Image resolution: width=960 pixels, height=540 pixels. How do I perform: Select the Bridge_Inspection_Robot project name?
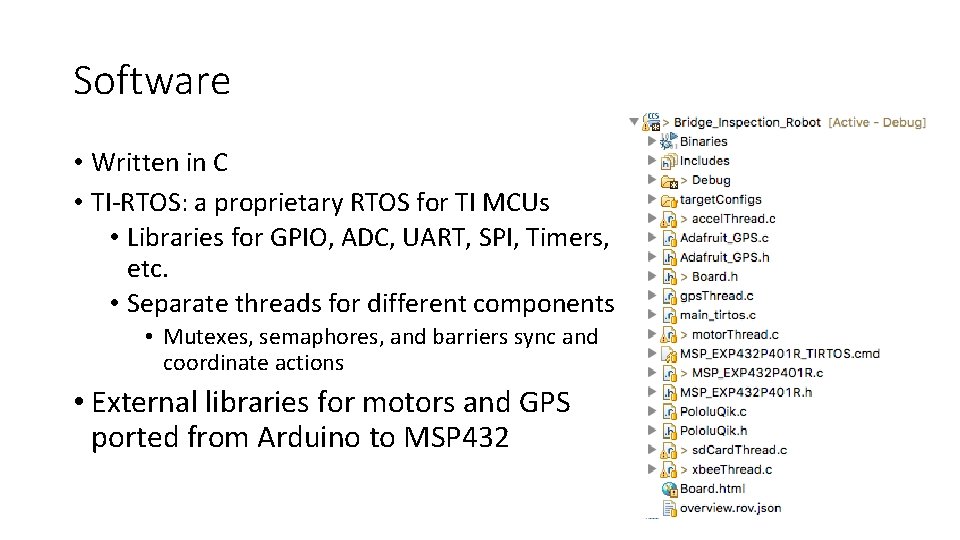click(x=747, y=122)
